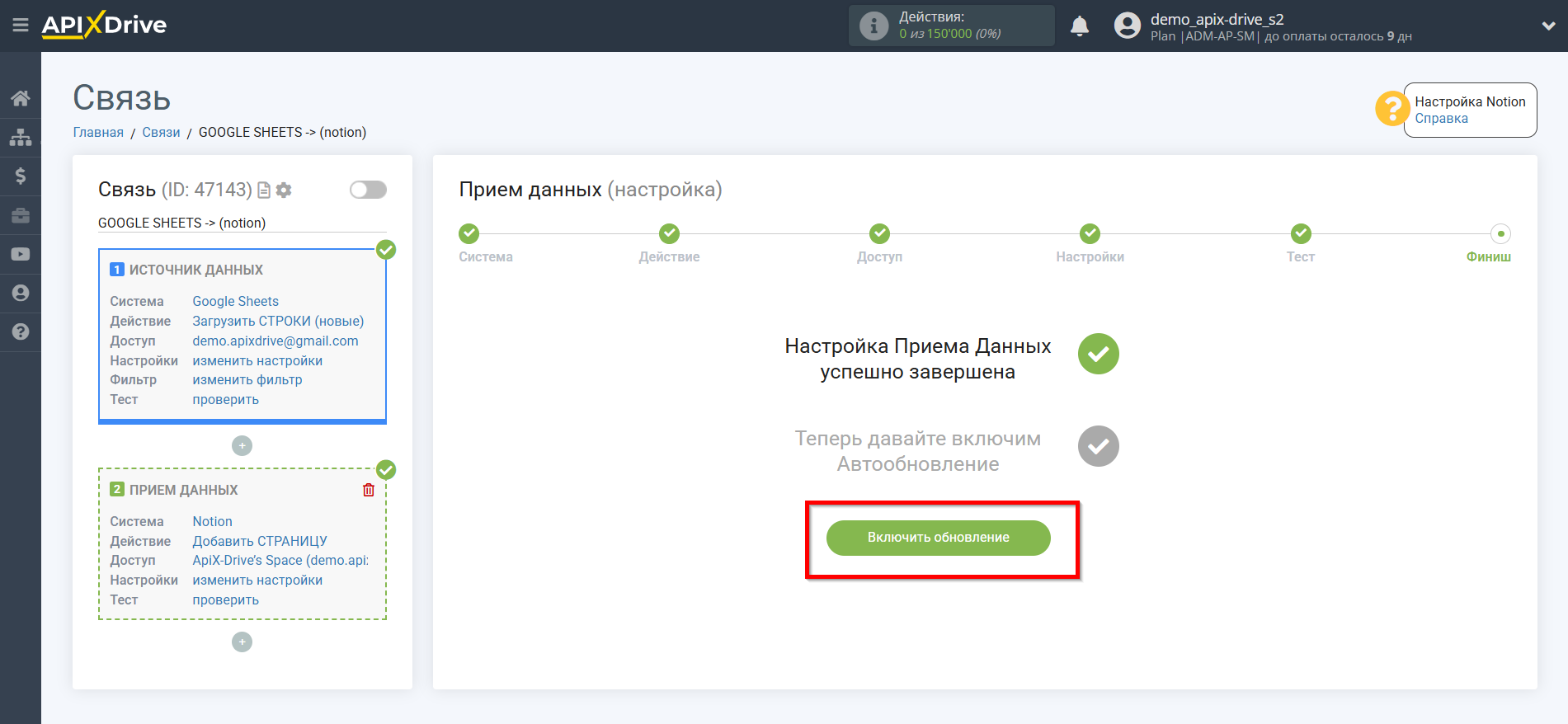Screen dimensions: 1568x724
Task: Go to the Связи breadcrumb
Action: point(161,132)
